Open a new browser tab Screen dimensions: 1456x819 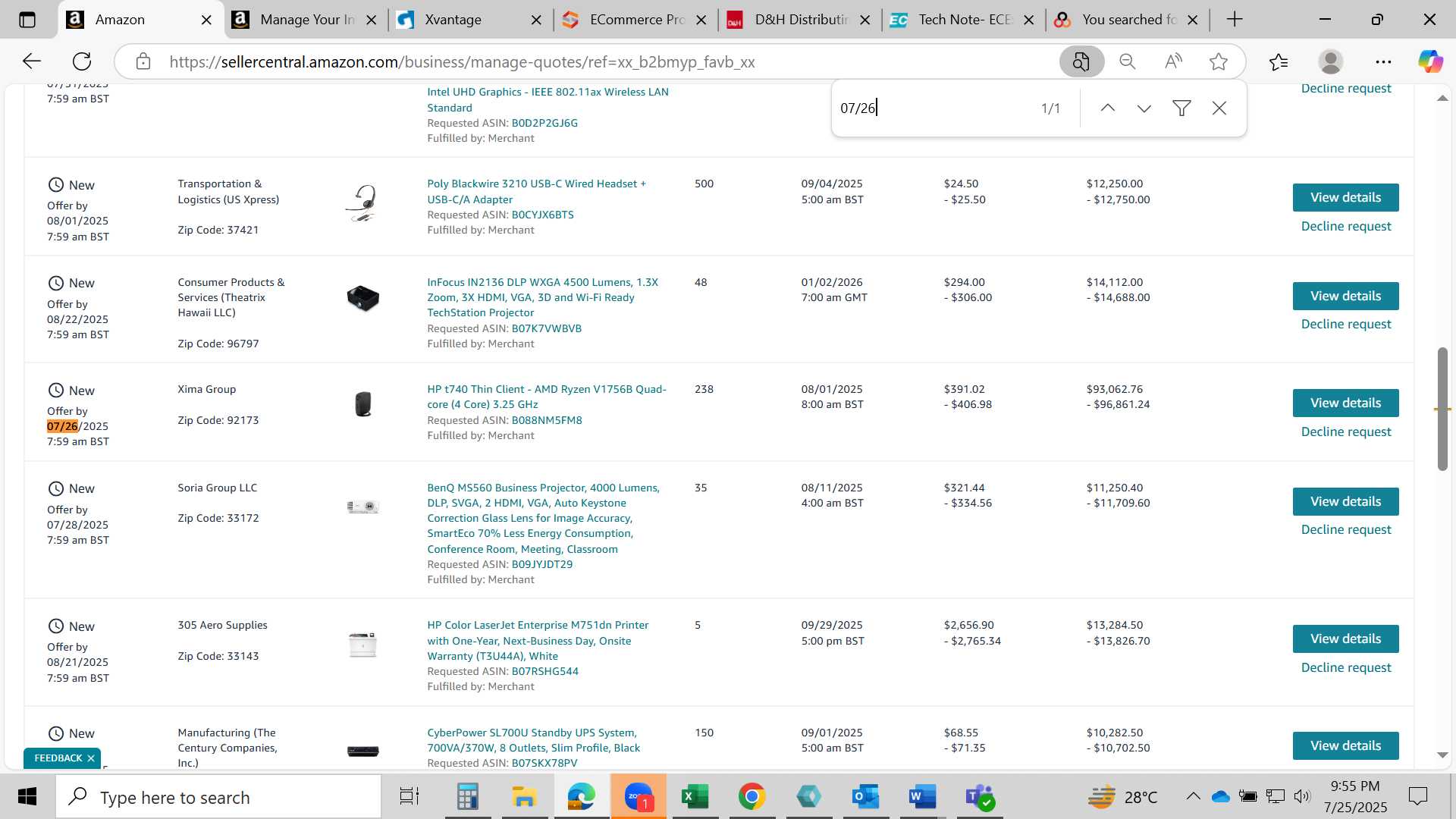click(x=1235, y=20)
